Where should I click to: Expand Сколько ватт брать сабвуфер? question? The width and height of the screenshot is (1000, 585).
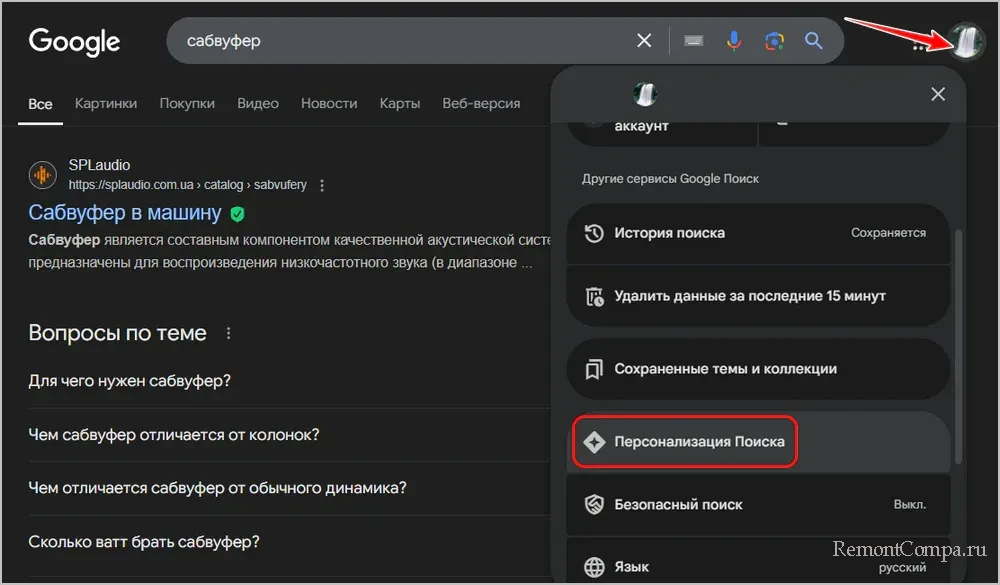click(x=145, y=542)
